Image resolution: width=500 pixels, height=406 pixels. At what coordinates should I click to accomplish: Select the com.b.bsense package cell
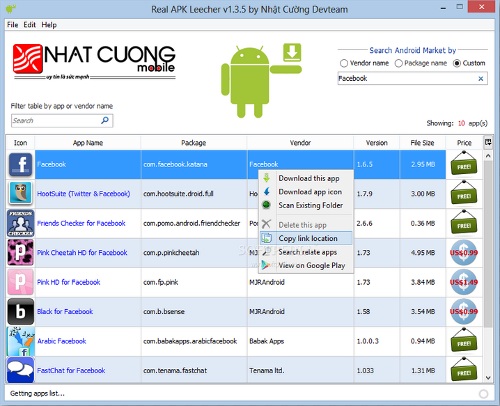(194, 311)
